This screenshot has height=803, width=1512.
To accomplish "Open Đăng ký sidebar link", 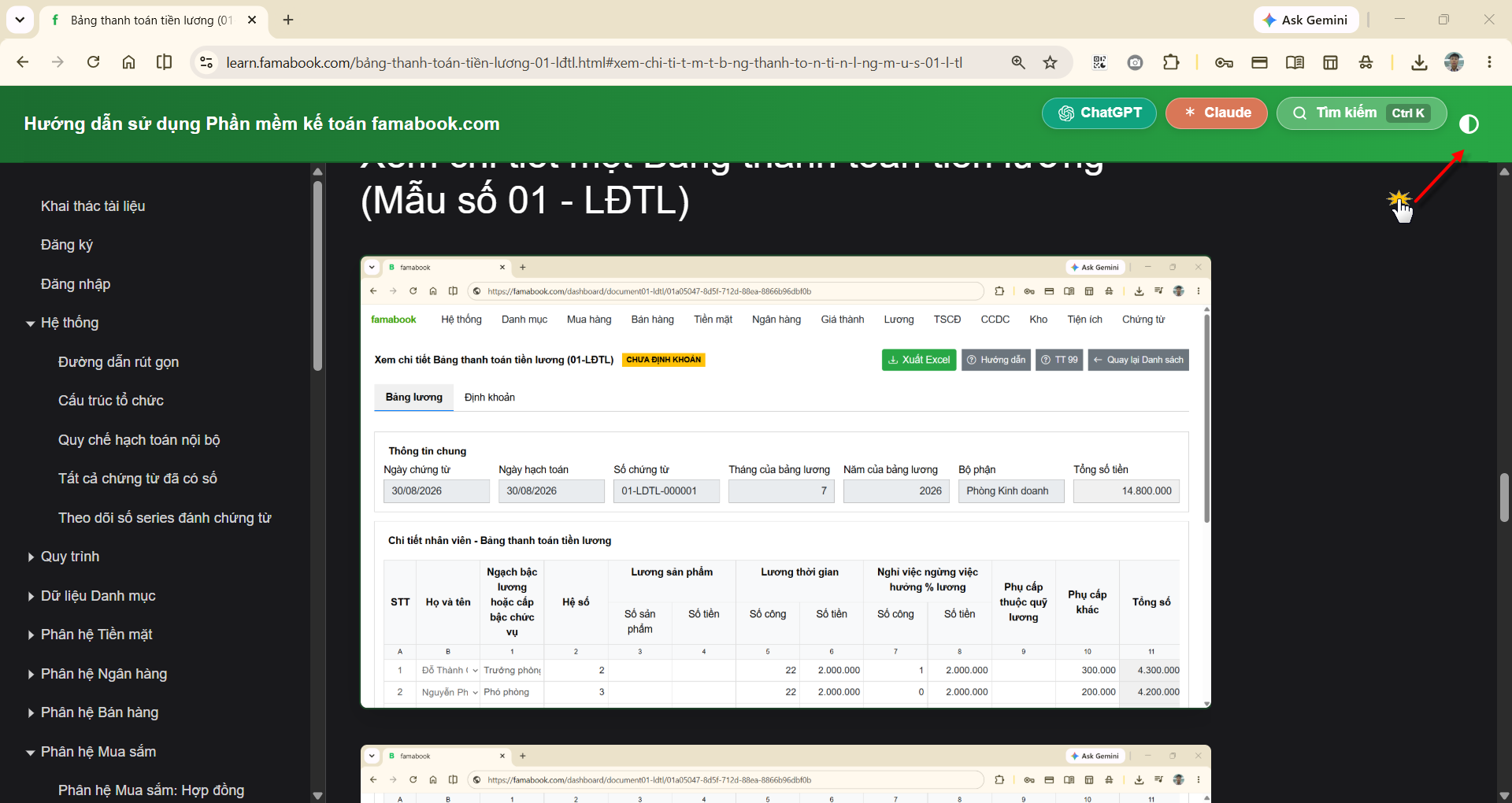I will (x=67, y=245).
